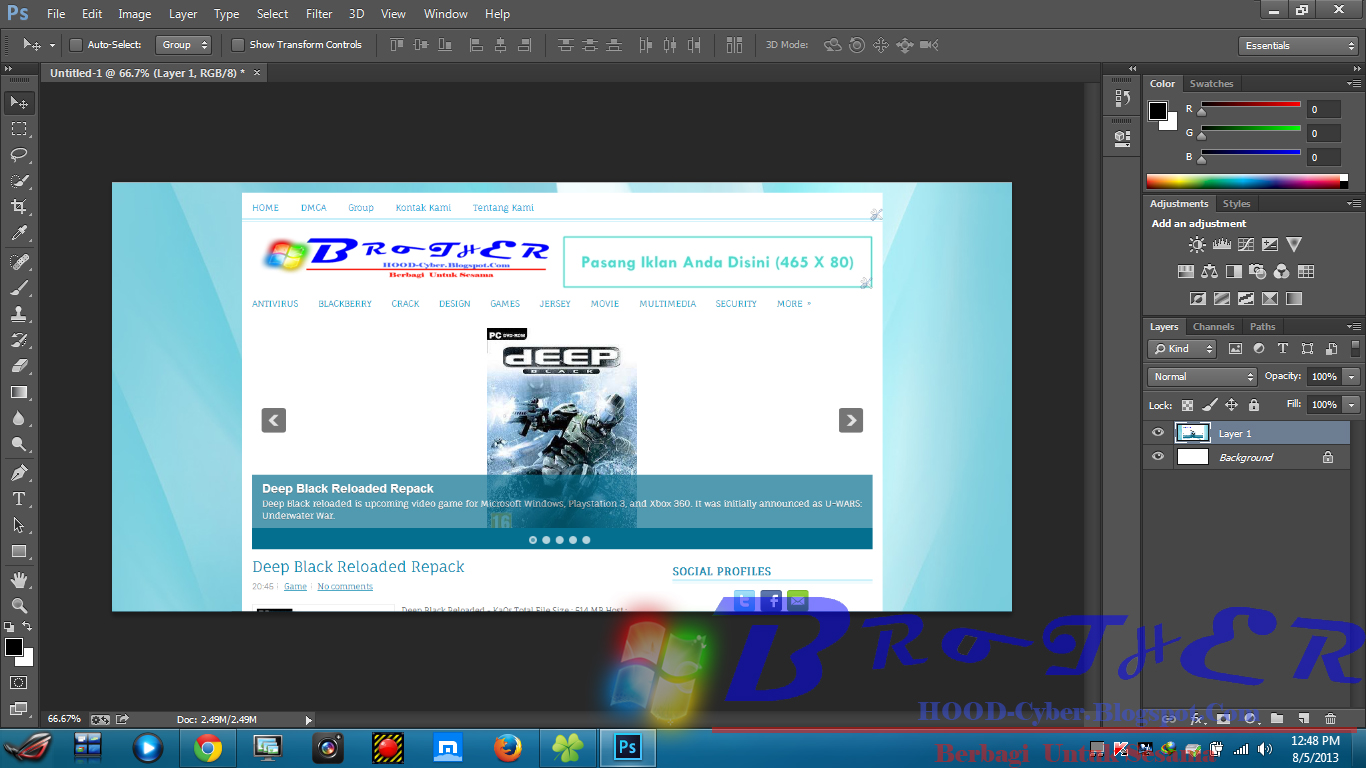1366x768 pixels.
Task: Open the layer blend mode dropdown
Action: point(1200,376)
